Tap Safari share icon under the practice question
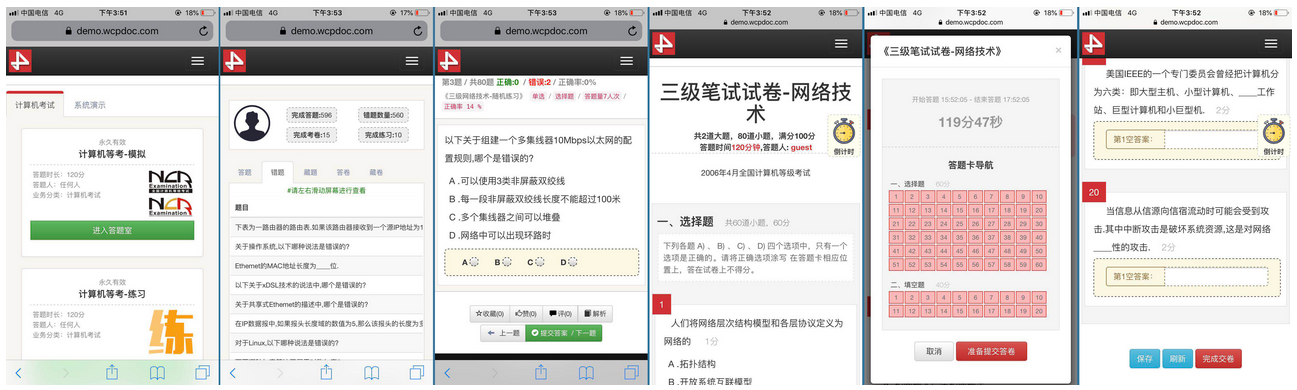1297x390 pixels. (x=541, y=371)
